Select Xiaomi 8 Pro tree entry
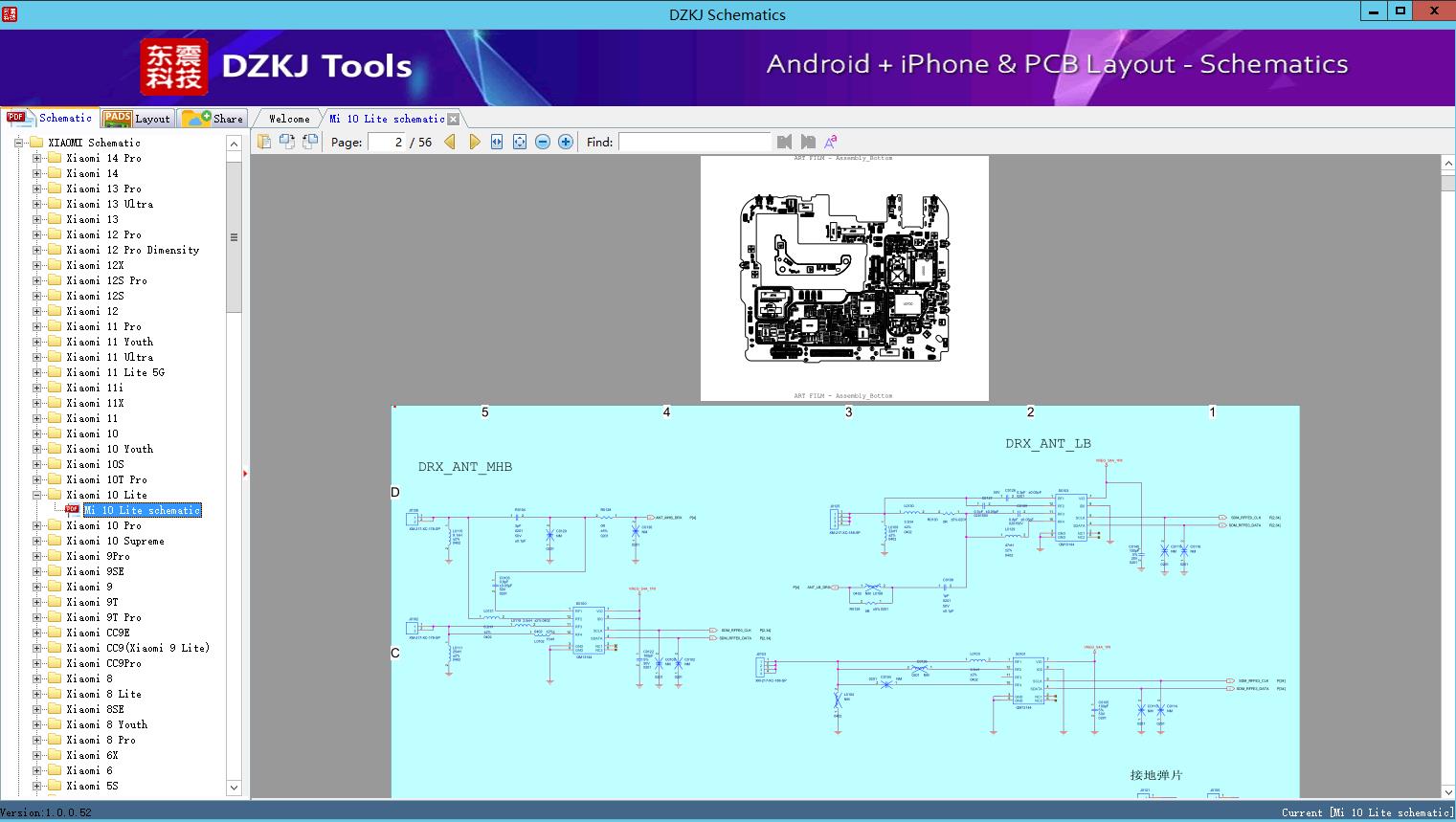 101,740
